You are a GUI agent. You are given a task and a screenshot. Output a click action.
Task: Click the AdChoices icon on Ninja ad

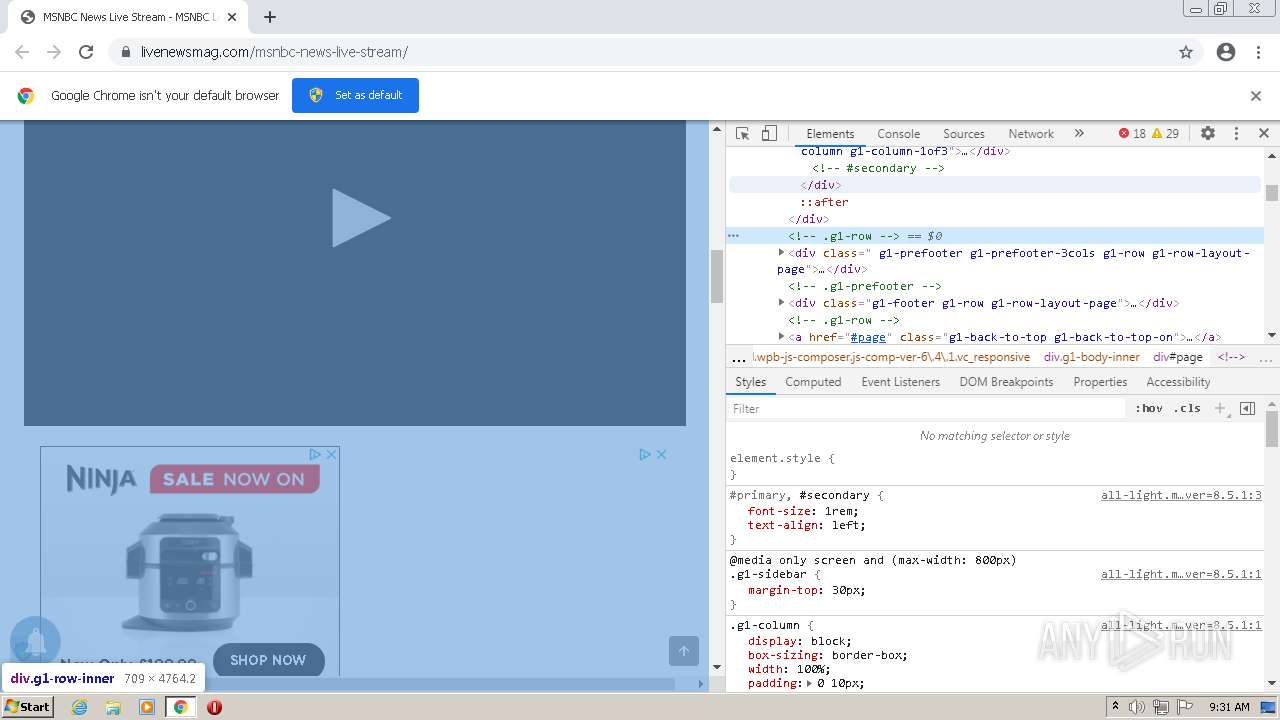tap(314, 454)
